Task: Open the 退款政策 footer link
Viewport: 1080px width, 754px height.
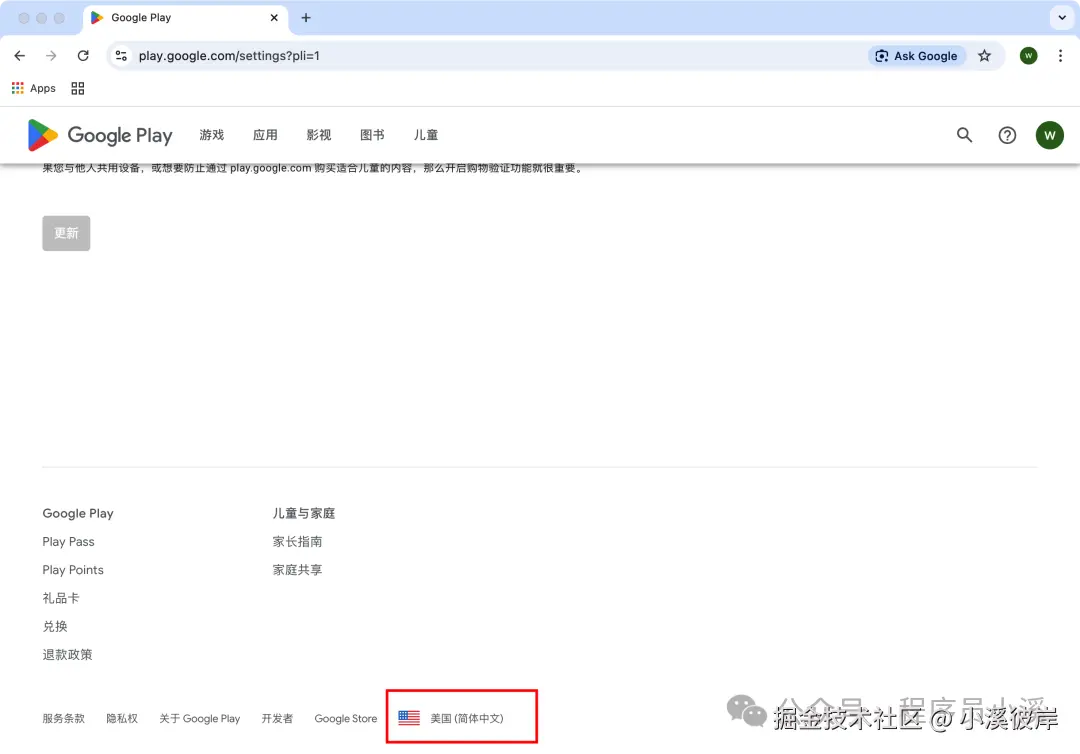Action: (67, 654)
